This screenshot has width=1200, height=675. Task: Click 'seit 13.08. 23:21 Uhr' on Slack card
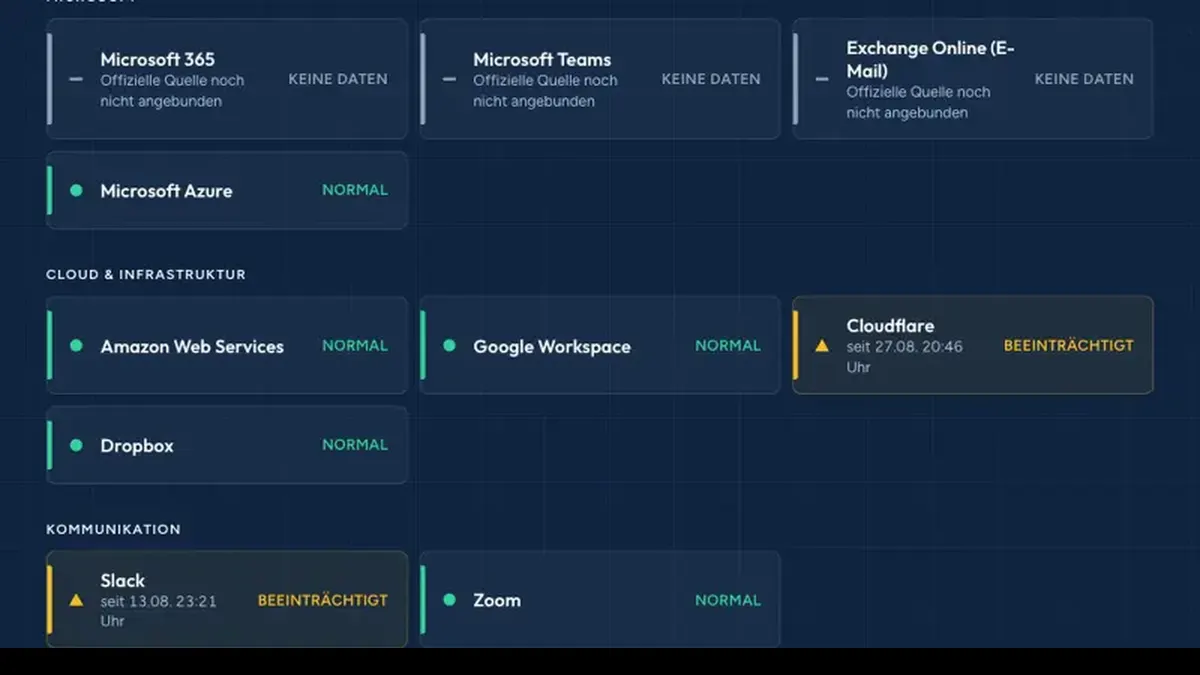click(158, 611)
